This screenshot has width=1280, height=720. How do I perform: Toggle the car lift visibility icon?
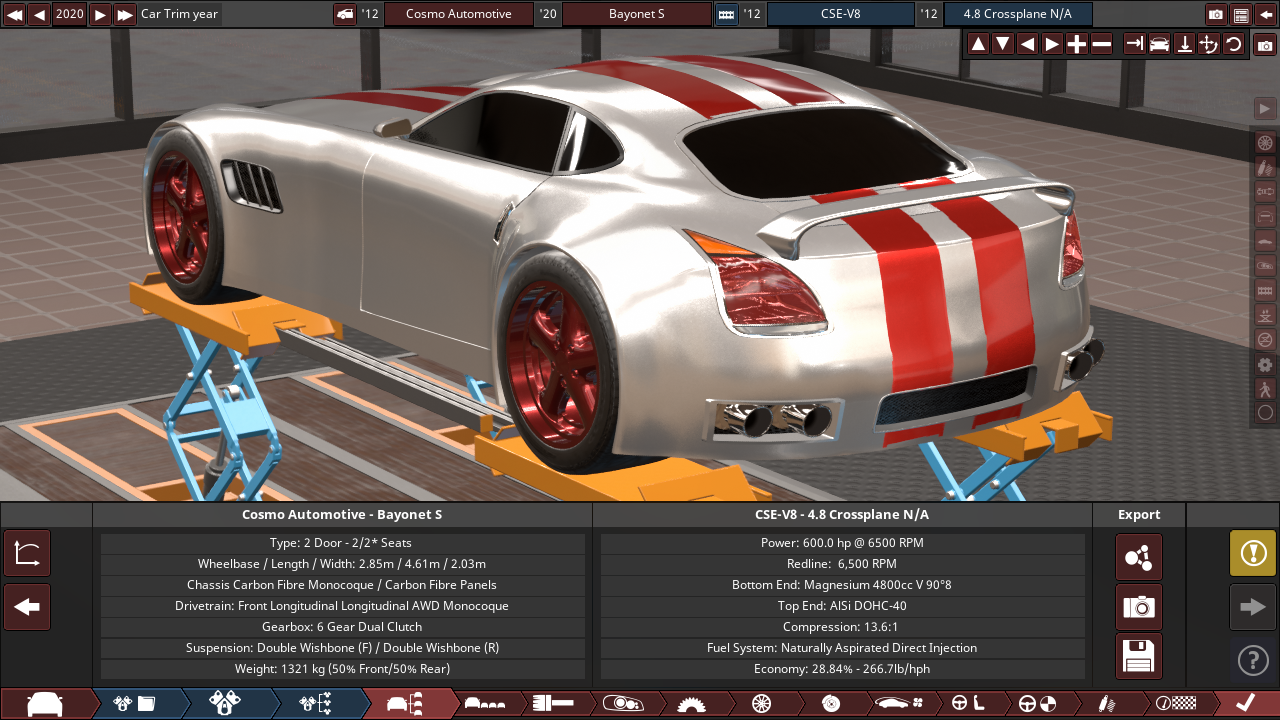[x=1265, y=315]
